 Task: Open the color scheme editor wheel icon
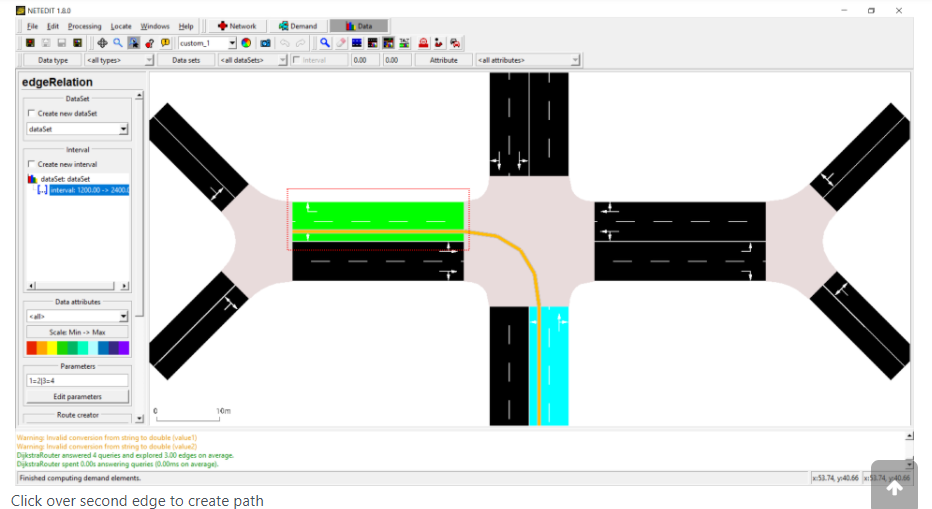point(246,43)
